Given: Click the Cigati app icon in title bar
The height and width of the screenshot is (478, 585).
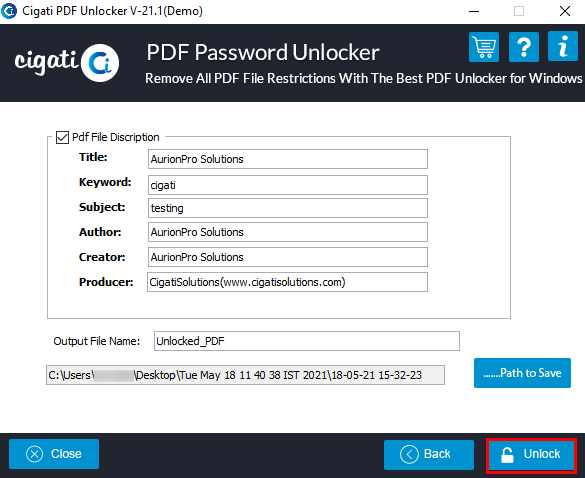Looking at the screenshot, I should point(9,11).
